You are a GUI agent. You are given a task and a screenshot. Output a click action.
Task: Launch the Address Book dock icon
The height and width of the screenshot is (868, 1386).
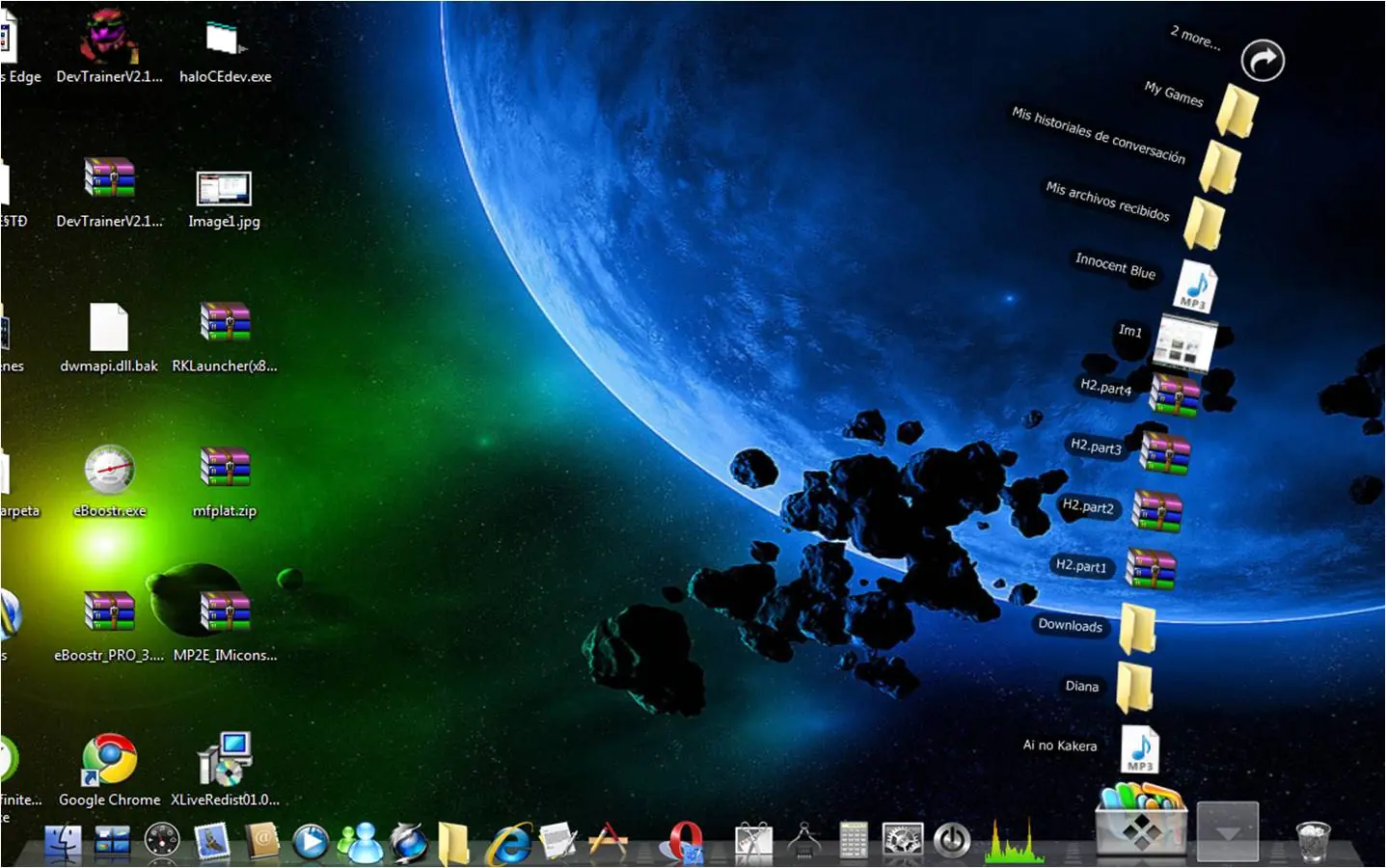pos(261,841)
